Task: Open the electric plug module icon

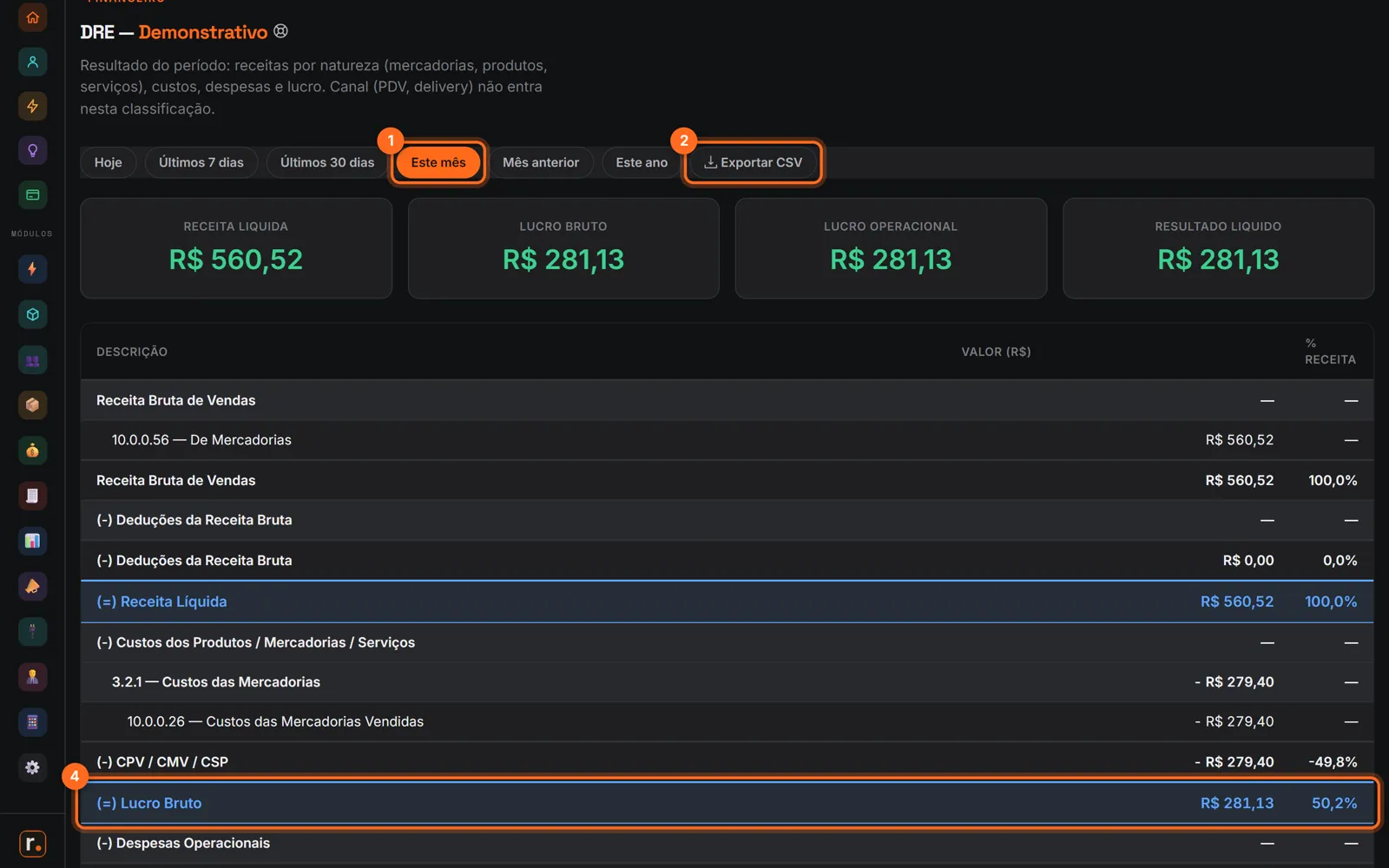Action: pyautogui.click(x=32, y=631)
